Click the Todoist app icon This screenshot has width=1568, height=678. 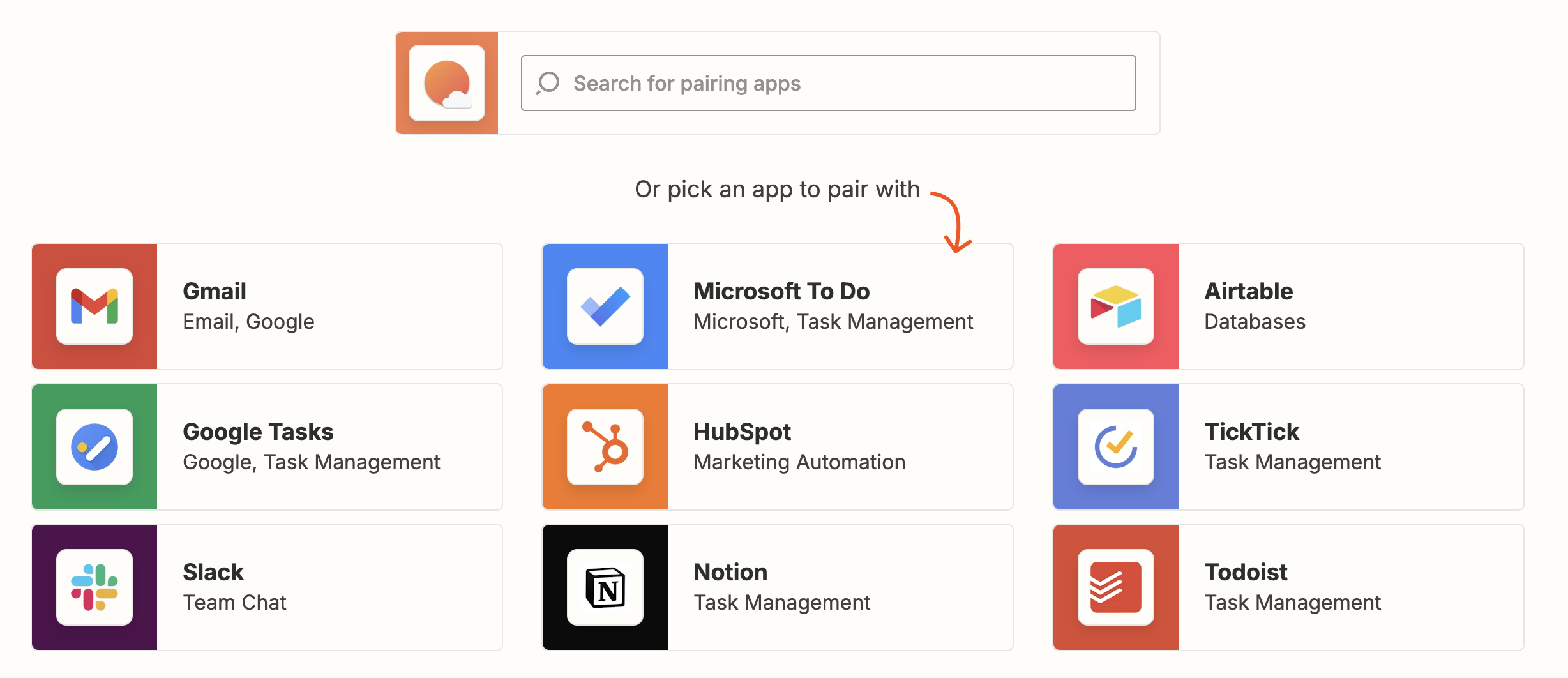point(1115,587)
